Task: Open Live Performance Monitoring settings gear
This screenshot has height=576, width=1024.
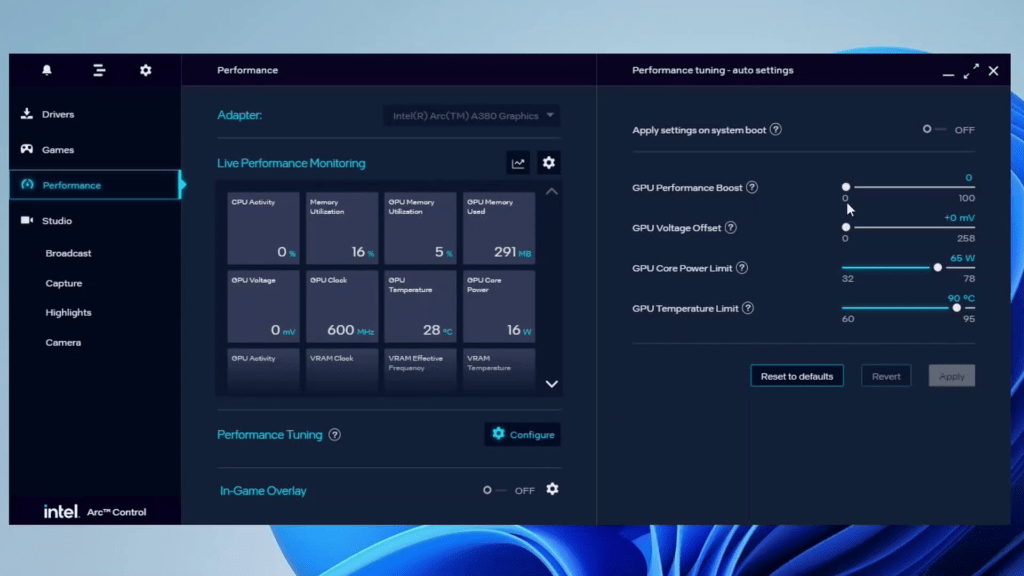Action: (549, 163)
